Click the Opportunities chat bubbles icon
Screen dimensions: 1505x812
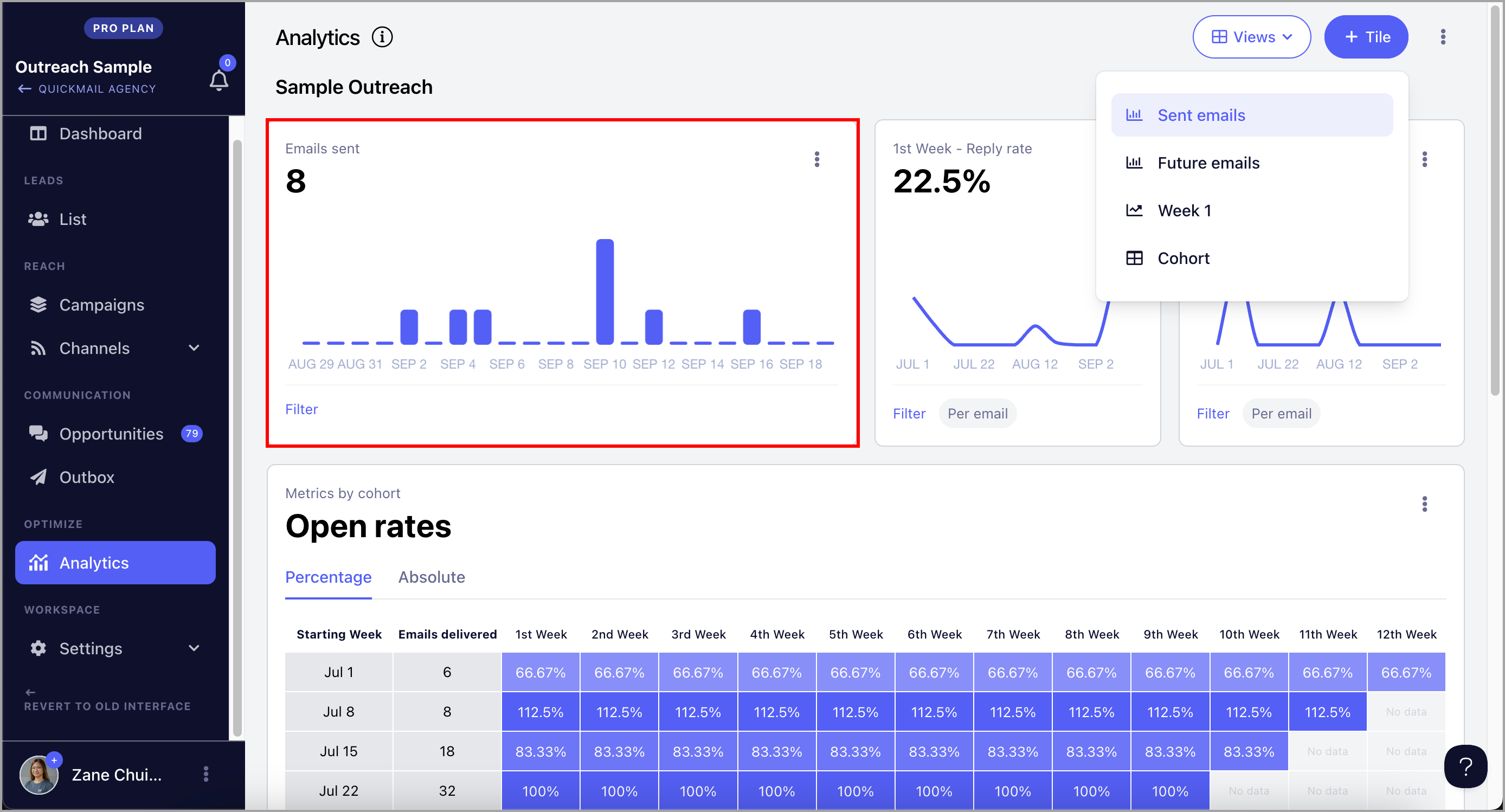[38, 434]
